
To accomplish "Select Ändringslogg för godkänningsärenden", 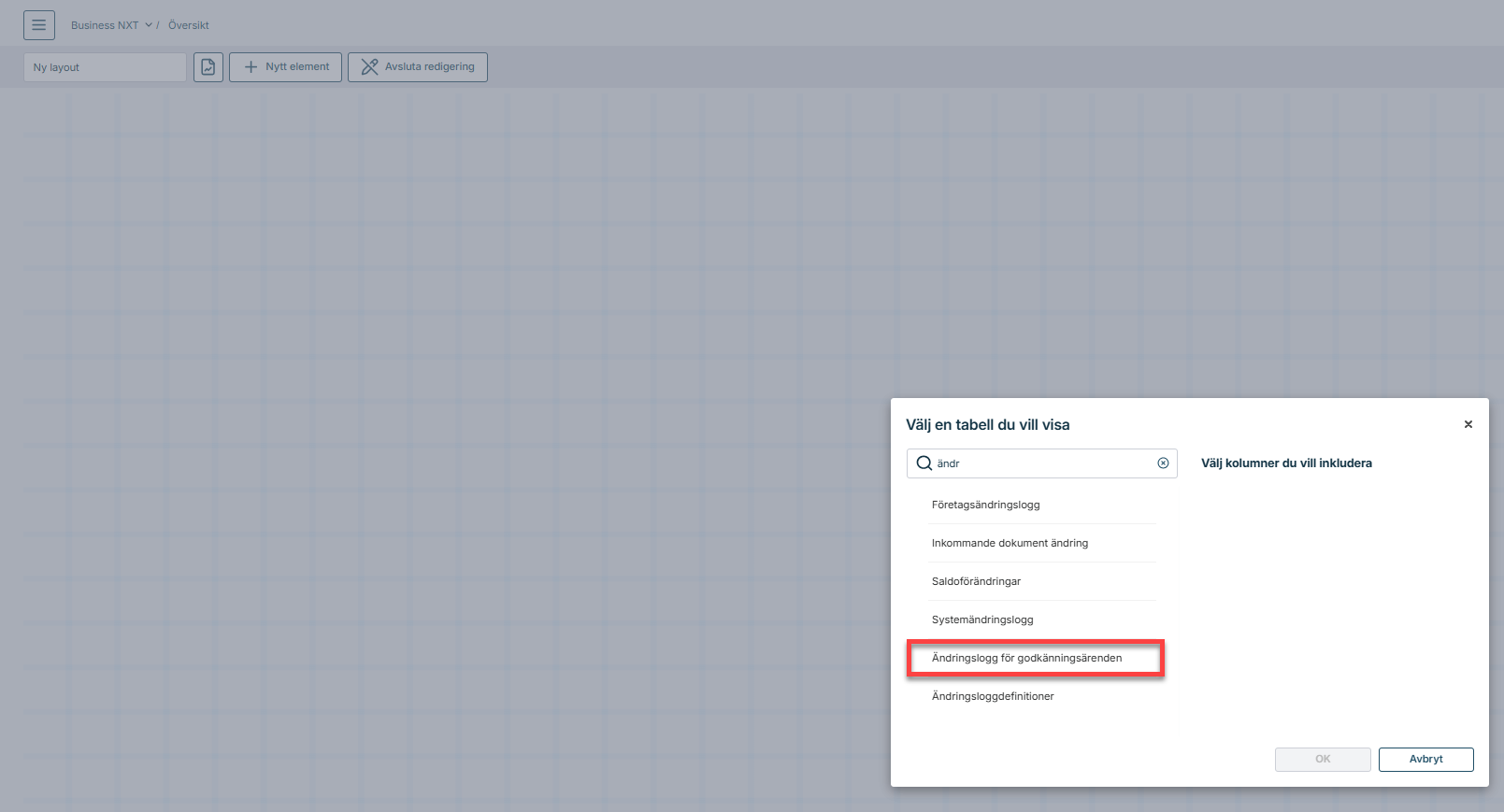I will 1026,658.
